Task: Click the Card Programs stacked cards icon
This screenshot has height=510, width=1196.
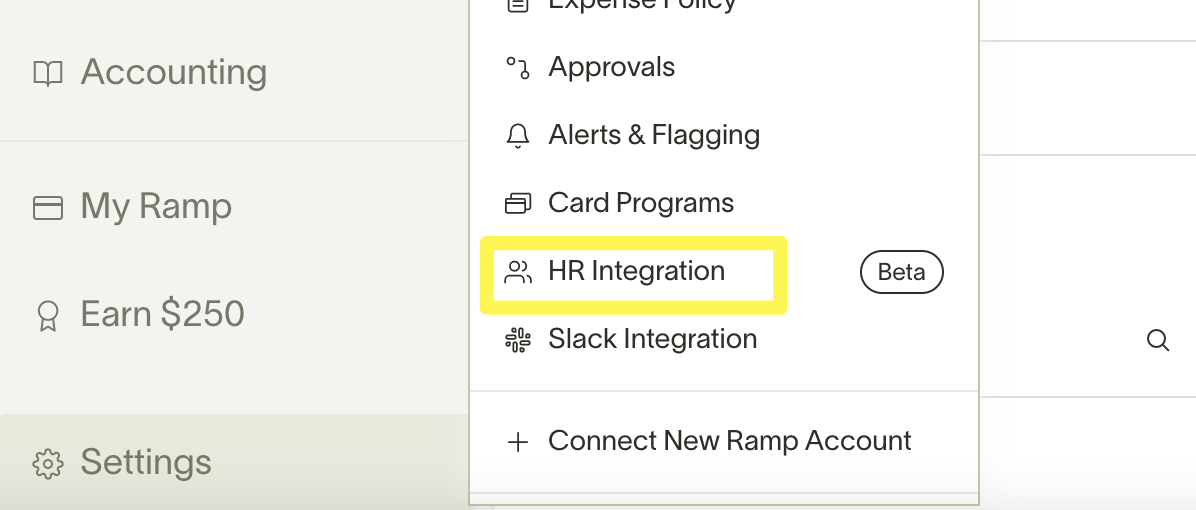Action: 517,204
